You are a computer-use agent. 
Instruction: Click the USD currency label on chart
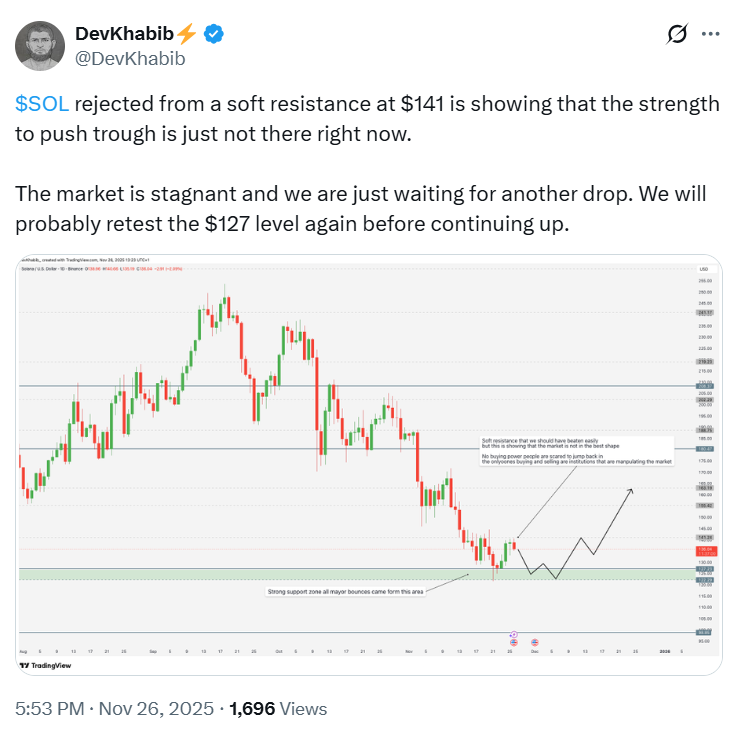(705, 270)
